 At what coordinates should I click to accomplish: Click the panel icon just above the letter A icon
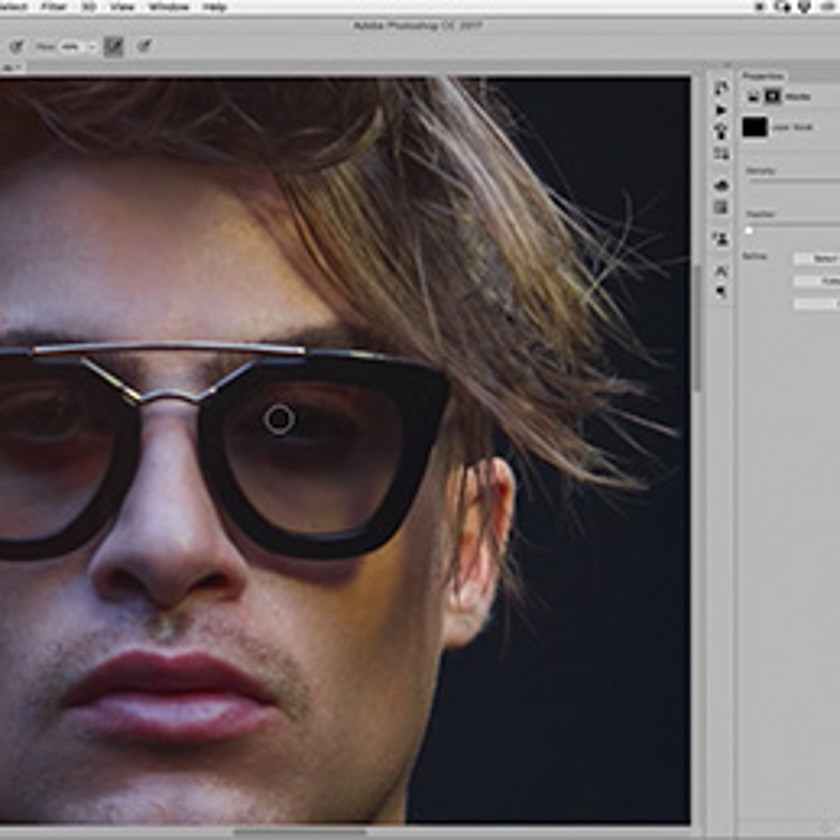(722, 239)
